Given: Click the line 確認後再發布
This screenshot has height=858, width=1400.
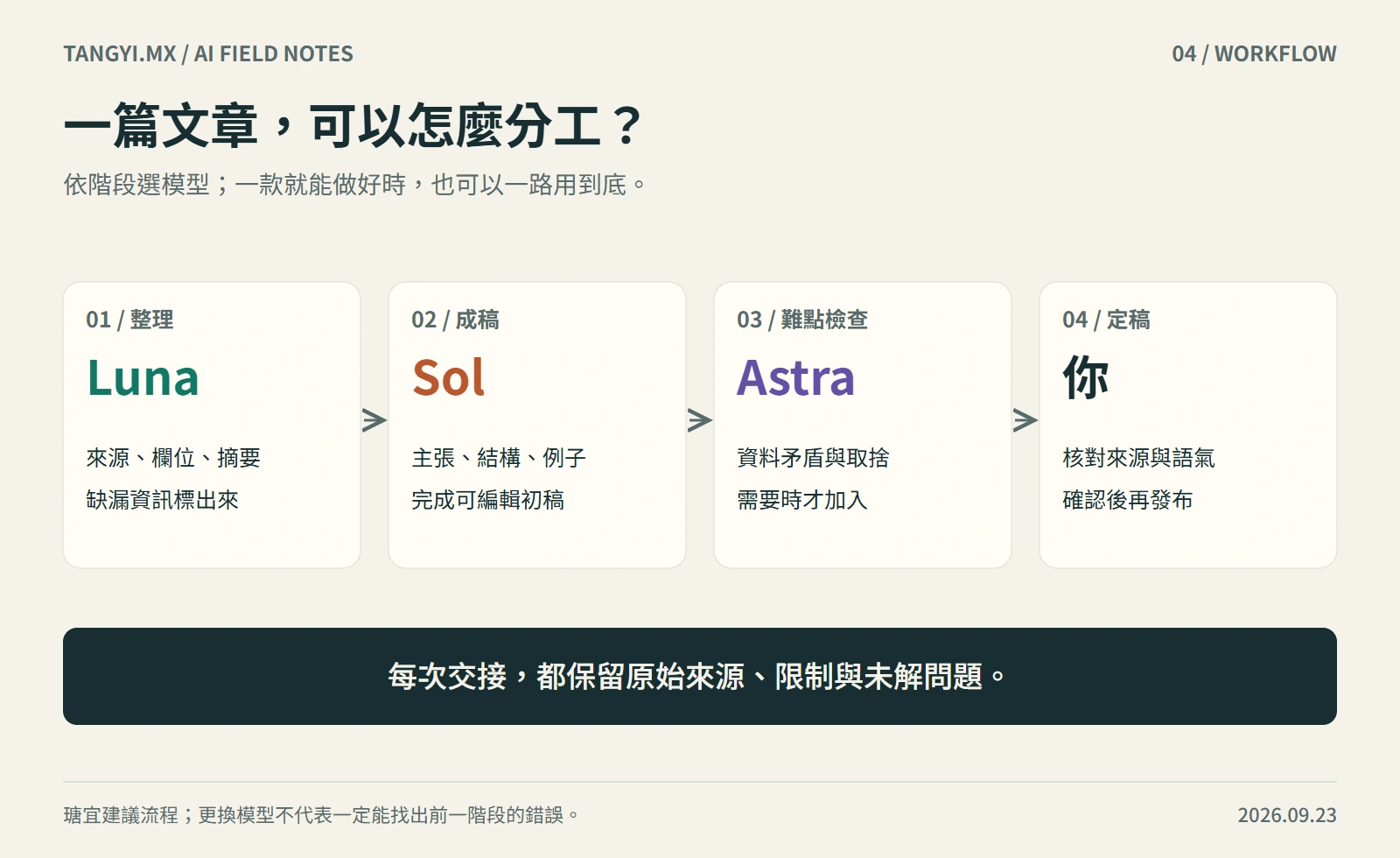Looking at the screenshot, I should click(1128, 500).
